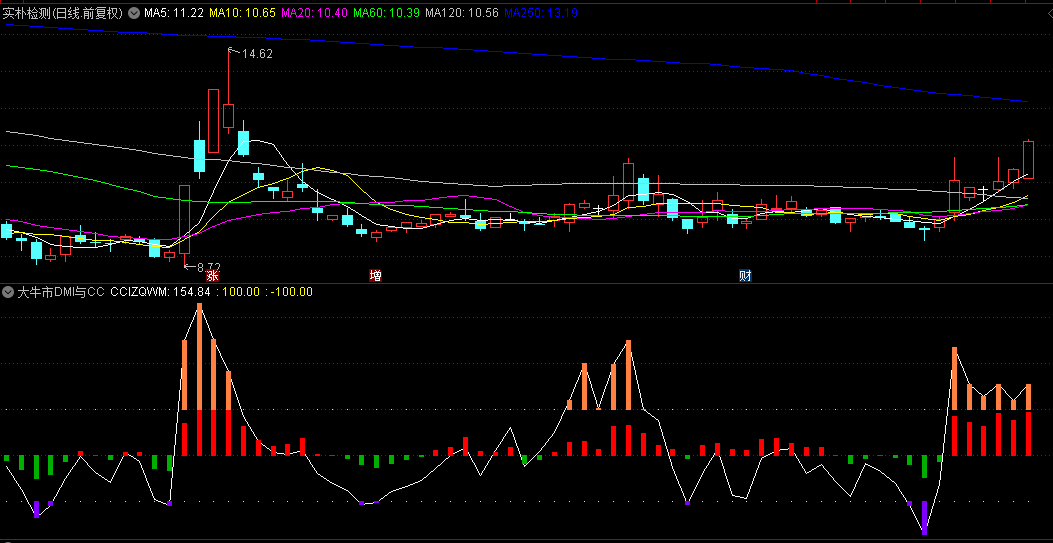Viewport: 1053px width, 543px height.
Task: Click the 8.72 low price annotation
Action: (208, 267)
